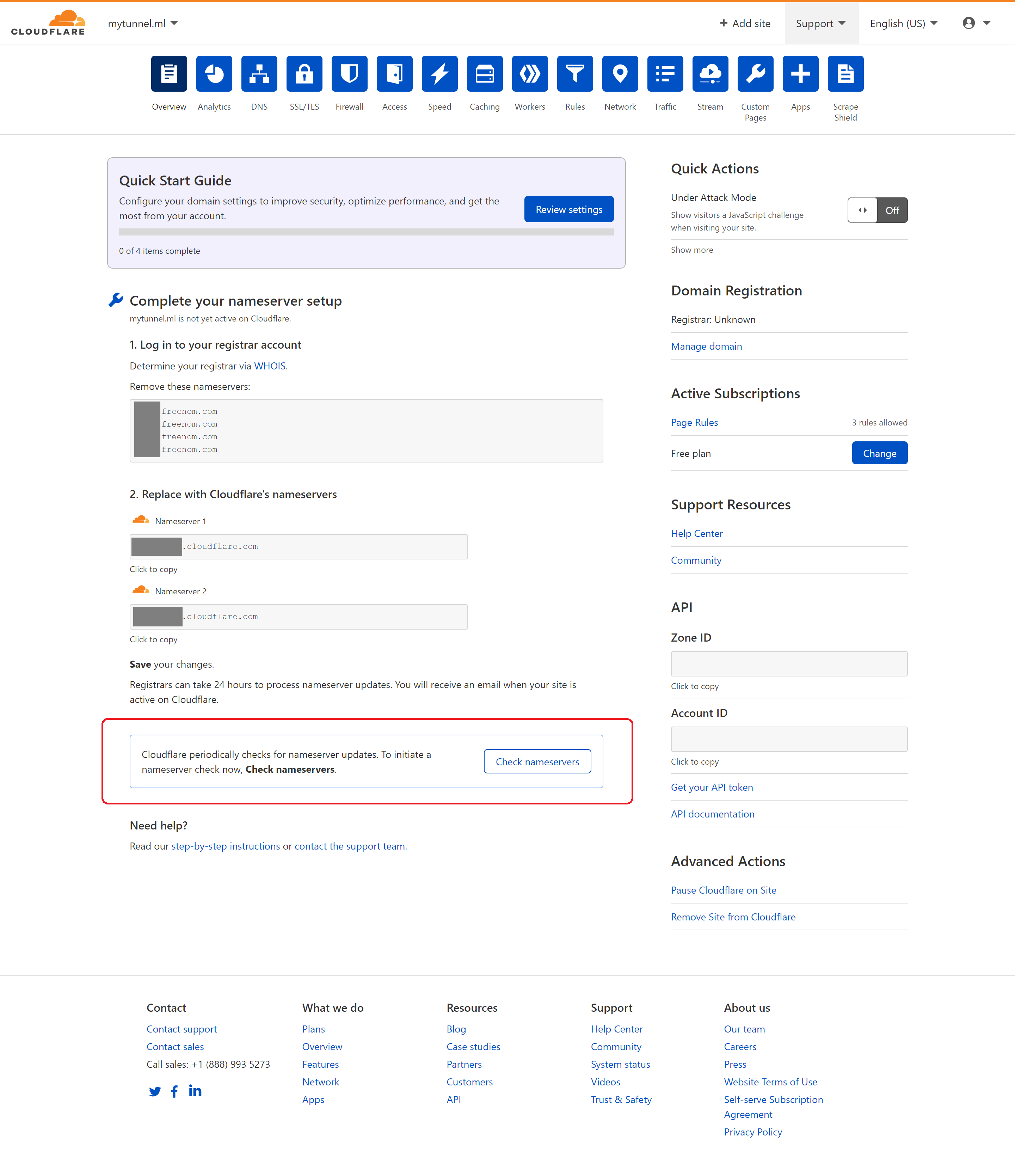This screenshot has width=1015, height=1176.
Task: Click the Zone ID field
Action: click(789, 664)
